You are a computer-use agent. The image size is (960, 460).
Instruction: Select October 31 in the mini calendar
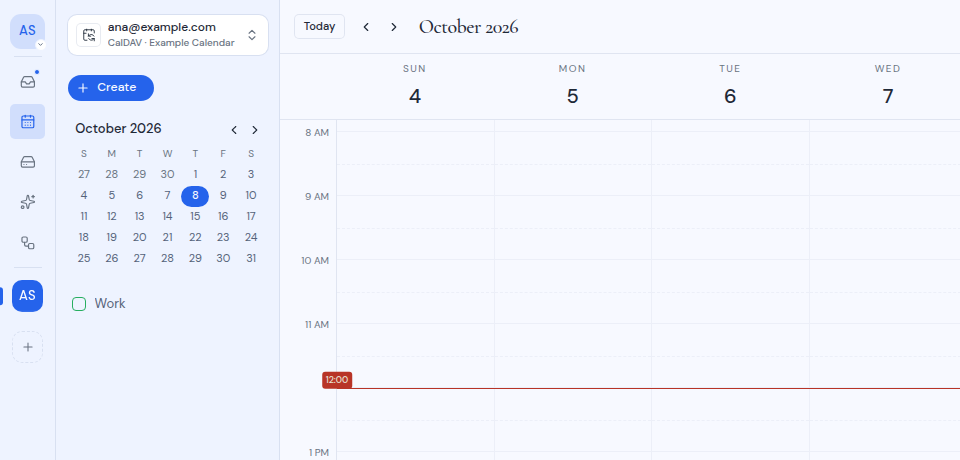[x=251, y=258]
